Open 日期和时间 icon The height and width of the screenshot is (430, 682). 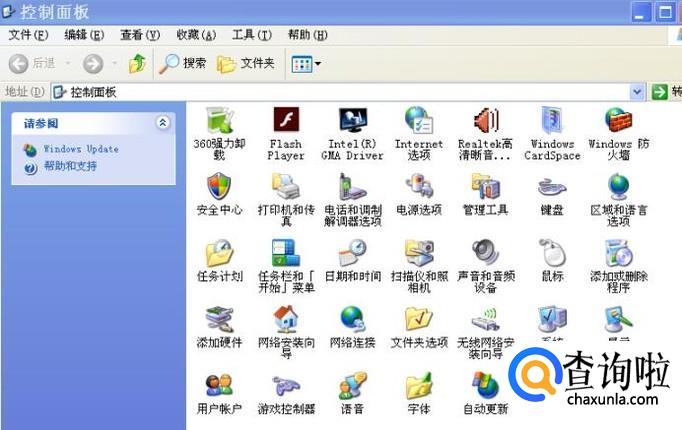tap(352, 253)
